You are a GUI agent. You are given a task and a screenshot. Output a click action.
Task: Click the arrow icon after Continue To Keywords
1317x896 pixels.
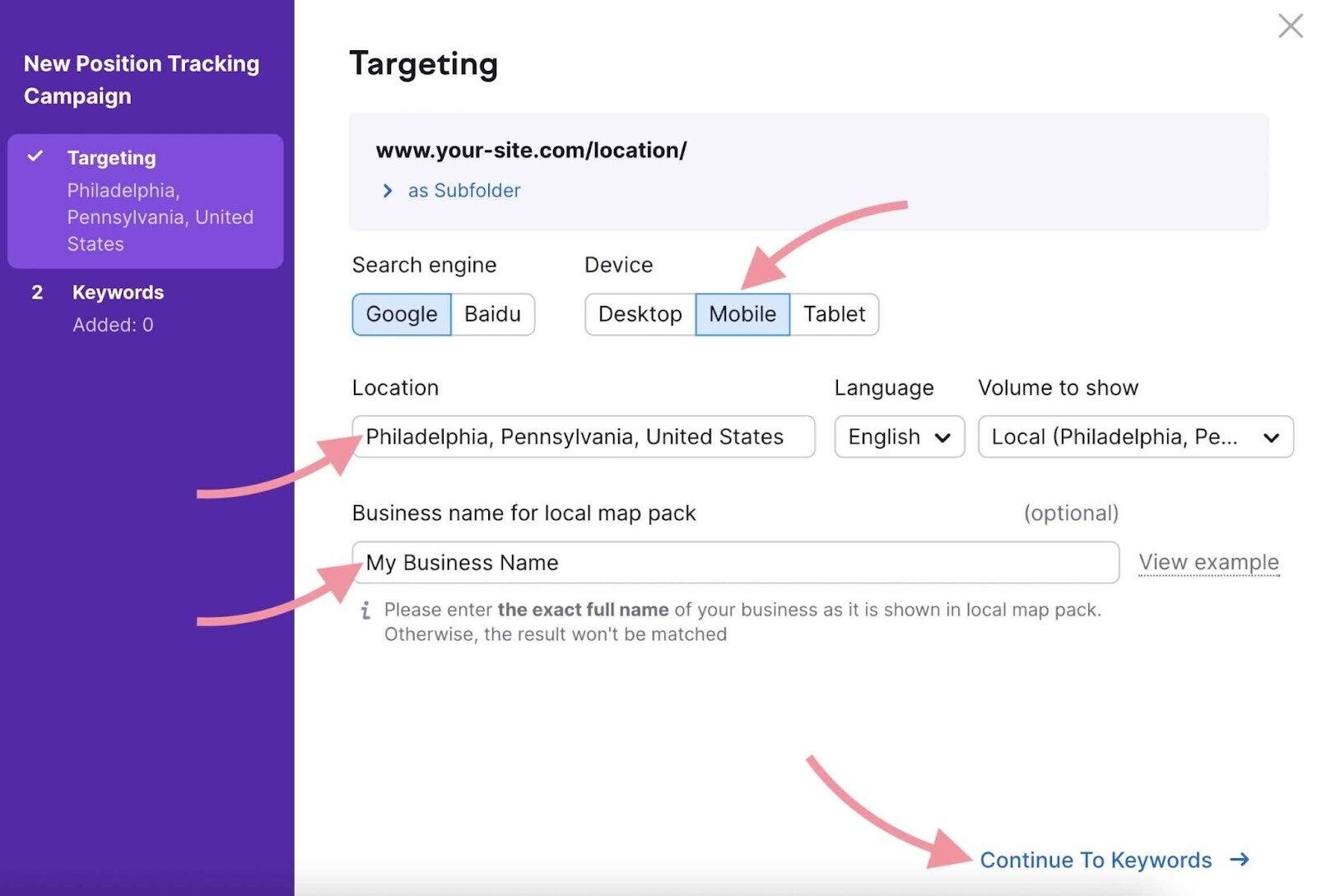[1240, 860]
